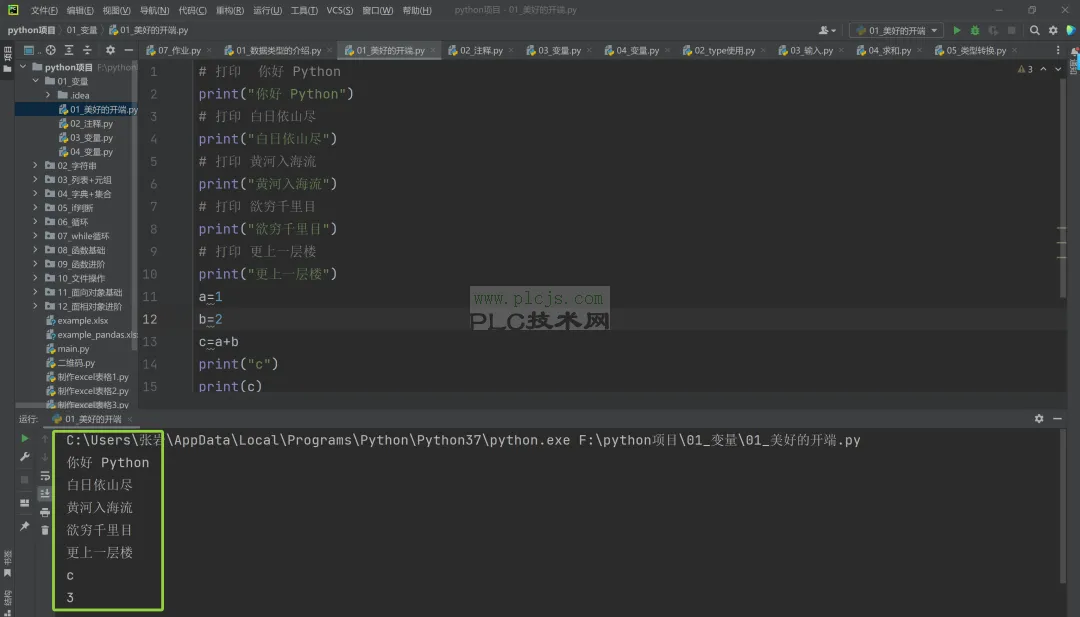Screen dimensions: 1080x617
Task: Open the run configuration dropdown 01_美好的开端
Action: tap(897, 30)
